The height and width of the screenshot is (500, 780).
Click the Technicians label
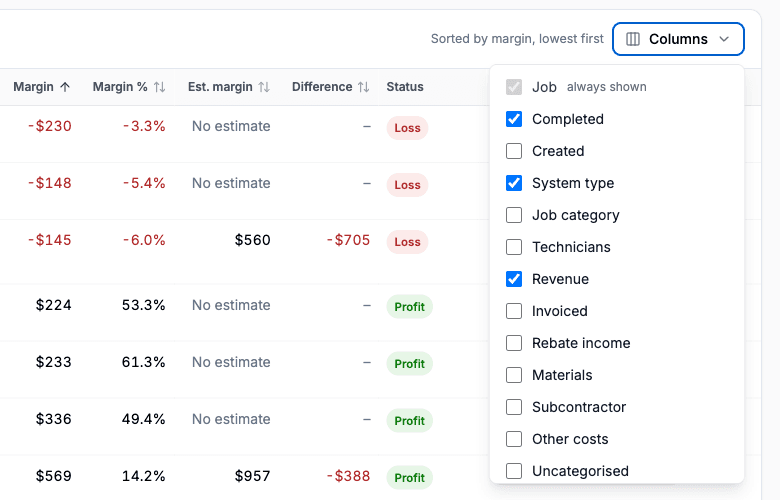571,247
